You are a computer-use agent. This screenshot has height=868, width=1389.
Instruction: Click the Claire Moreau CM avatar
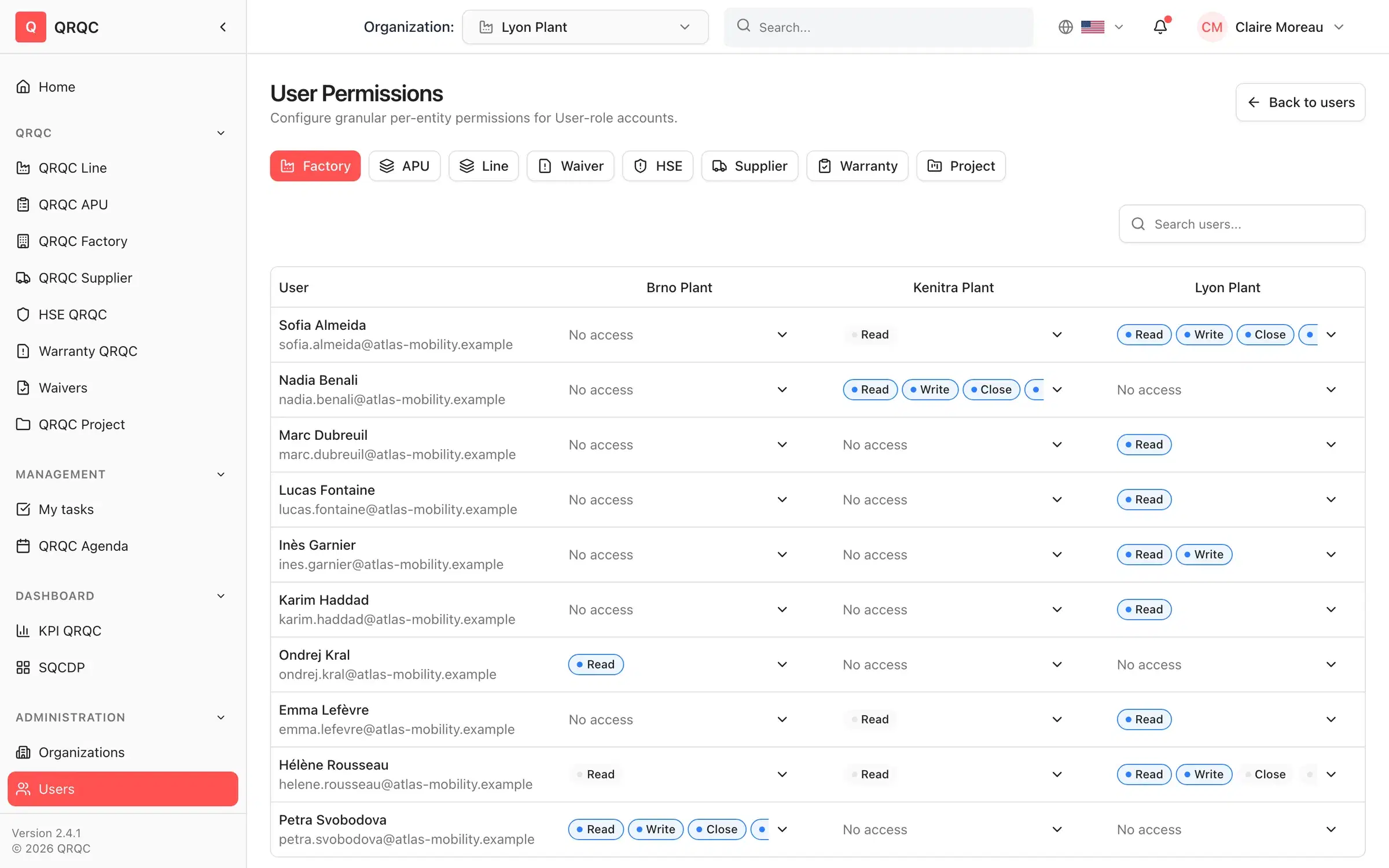1211,27
